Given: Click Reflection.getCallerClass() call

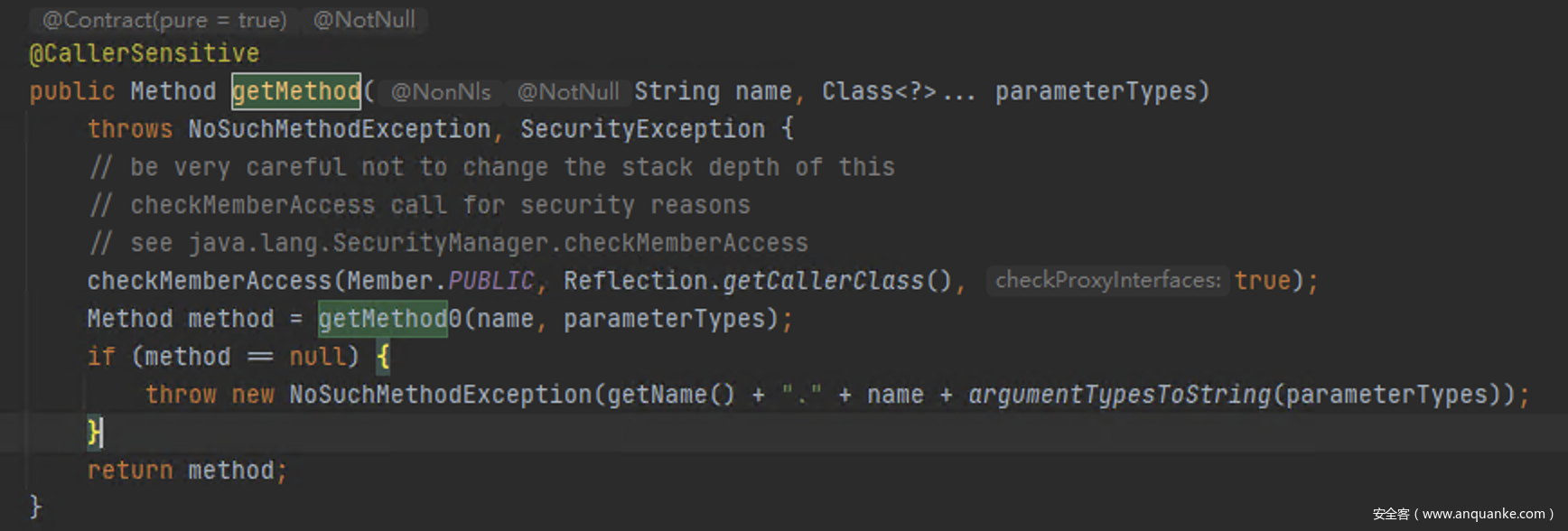Looking at the screenshot, I should point(759,281).
